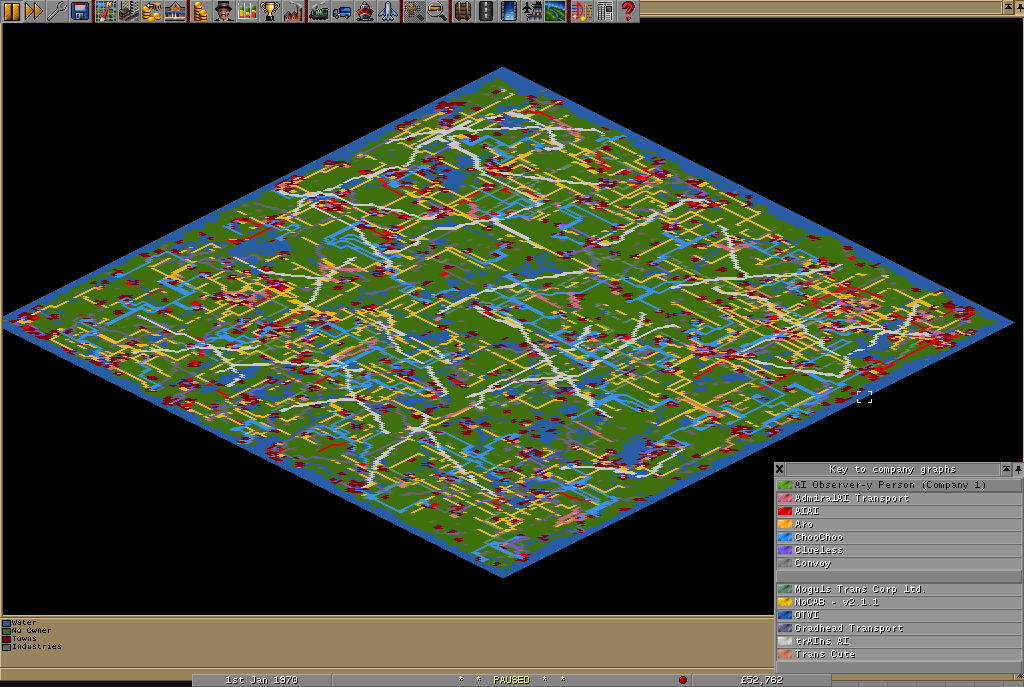This screenshot has height=687, width=1024.
Task: Open company general information face icon
Action: tap(223, 11)
